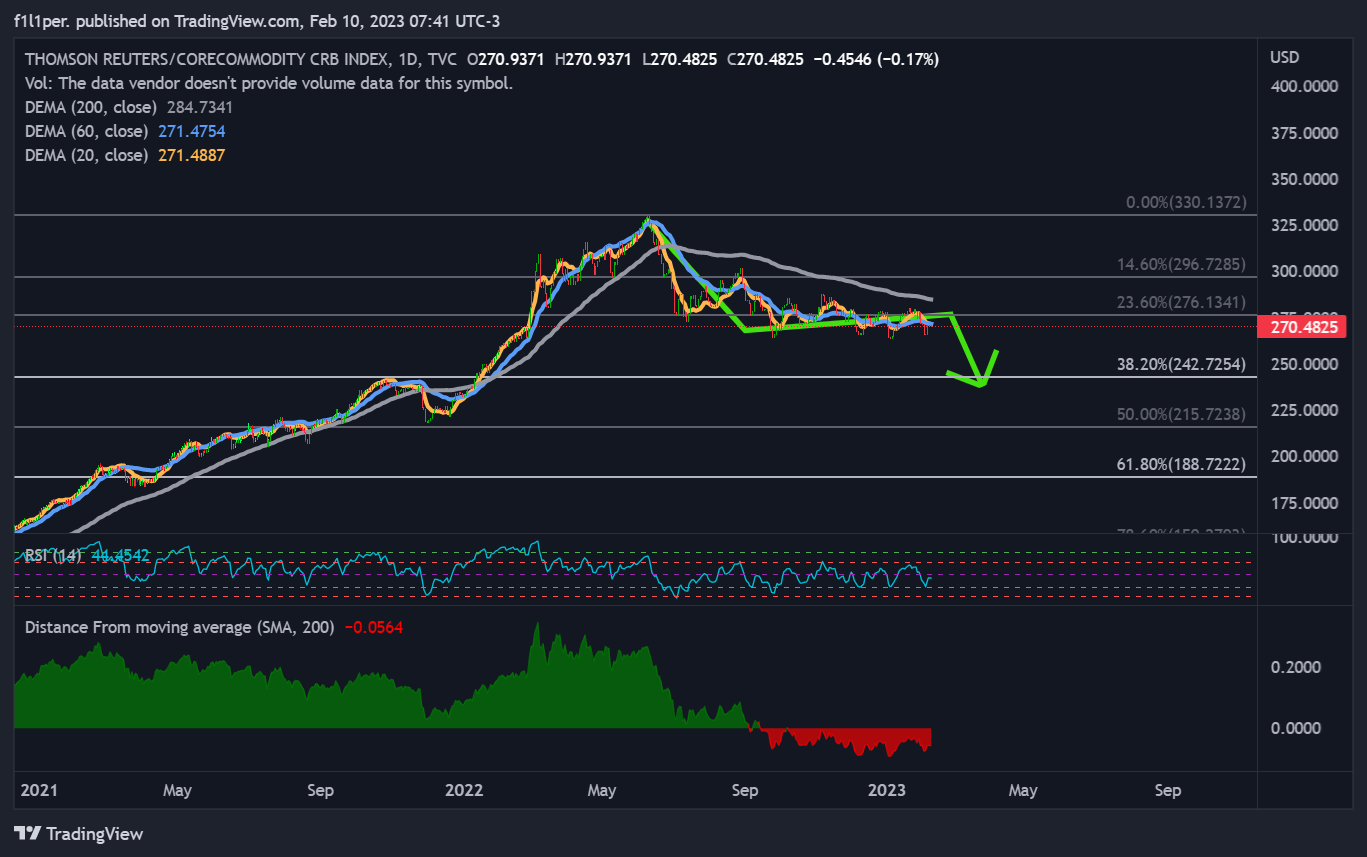Viewport: 1367px width, 857px height.
Task: Click the 325.0000 price axis label
Action: (x=1304, y=225)
